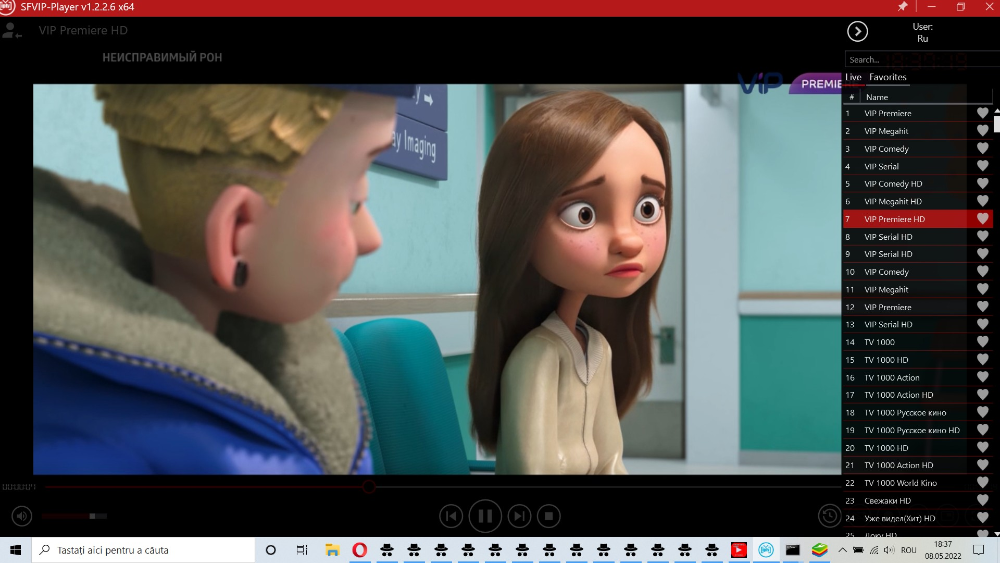Open the user profile icon at top left
The width and height of the screenshot is (1000, 563).
click(x=11, y=31)
